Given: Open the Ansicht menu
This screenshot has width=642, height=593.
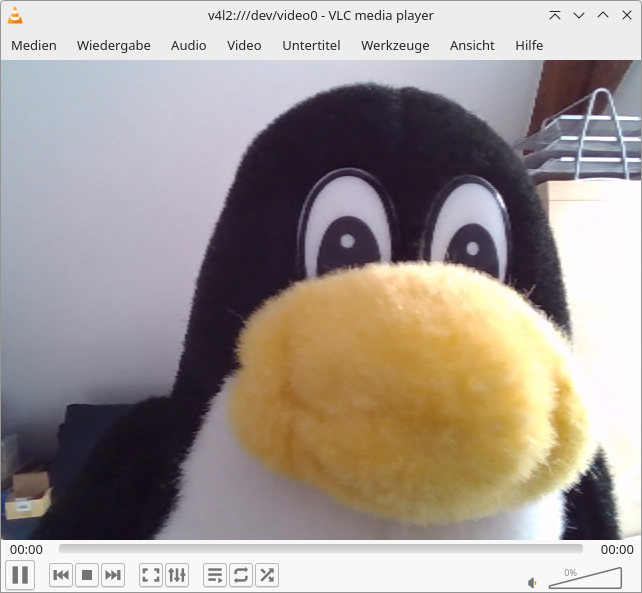Looking at the screenshot, I should coord(472,45).
